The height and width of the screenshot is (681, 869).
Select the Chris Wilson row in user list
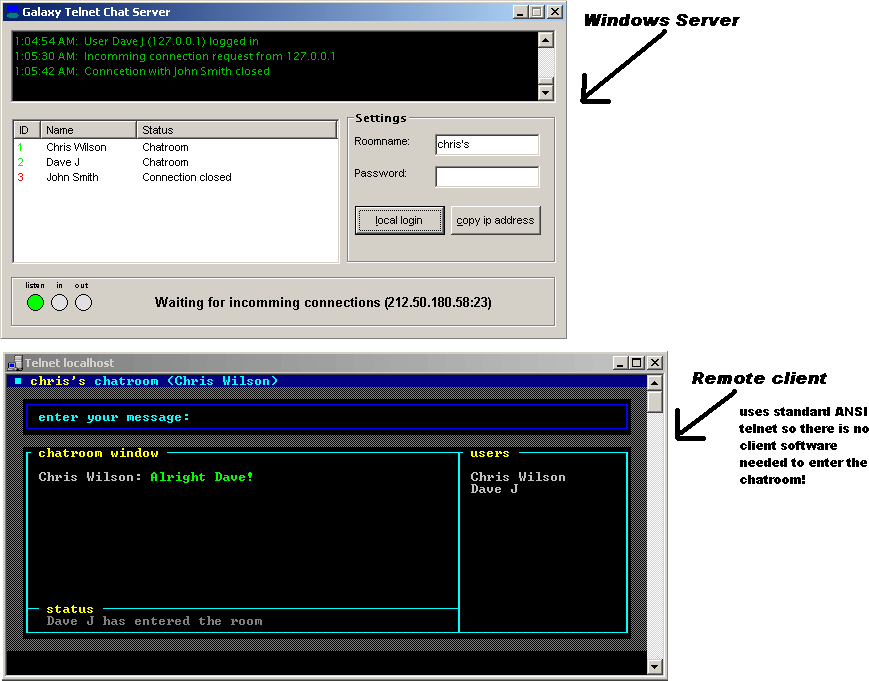(x=176, y=147)
